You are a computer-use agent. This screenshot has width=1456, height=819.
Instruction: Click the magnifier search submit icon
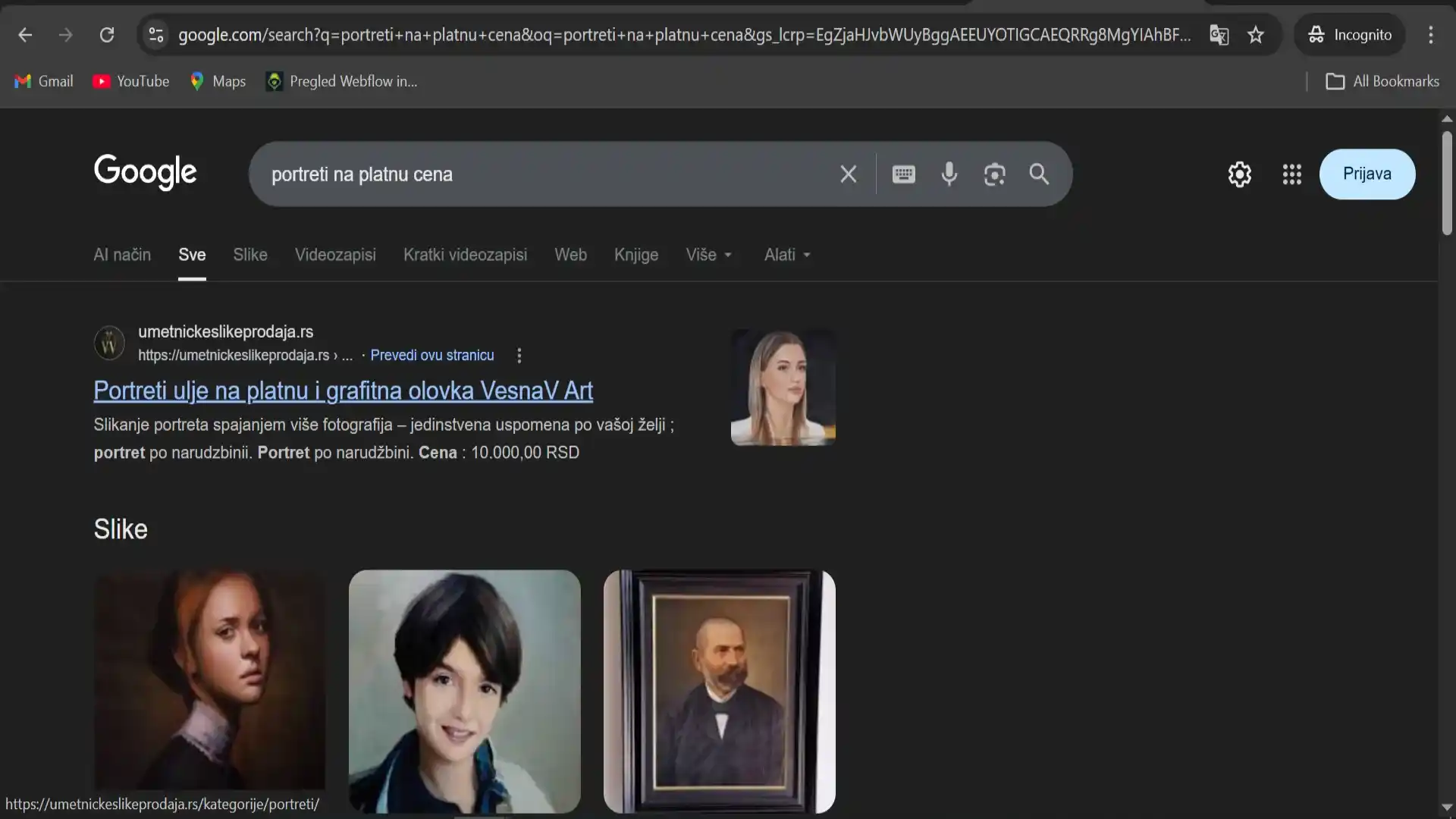click(x=1039, y=174)
